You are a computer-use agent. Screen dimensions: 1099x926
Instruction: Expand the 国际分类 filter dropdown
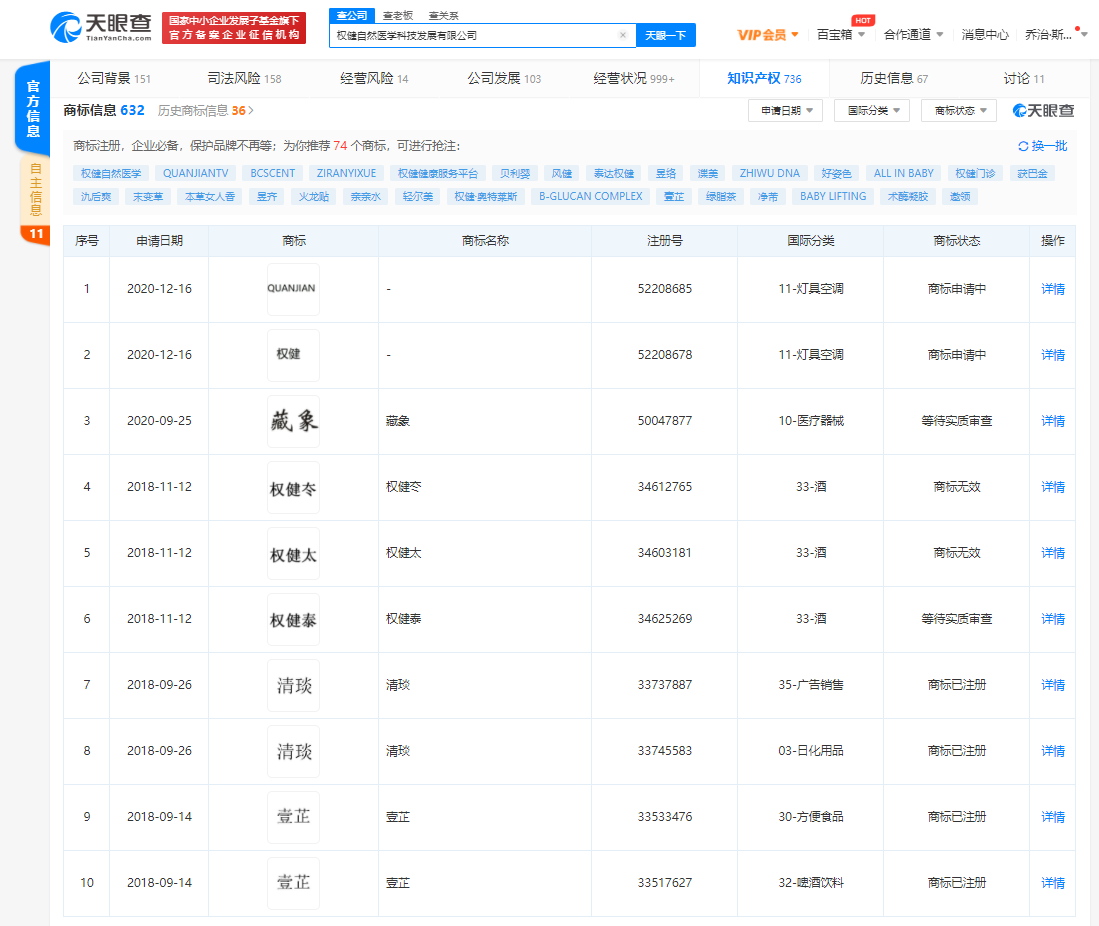872,111
